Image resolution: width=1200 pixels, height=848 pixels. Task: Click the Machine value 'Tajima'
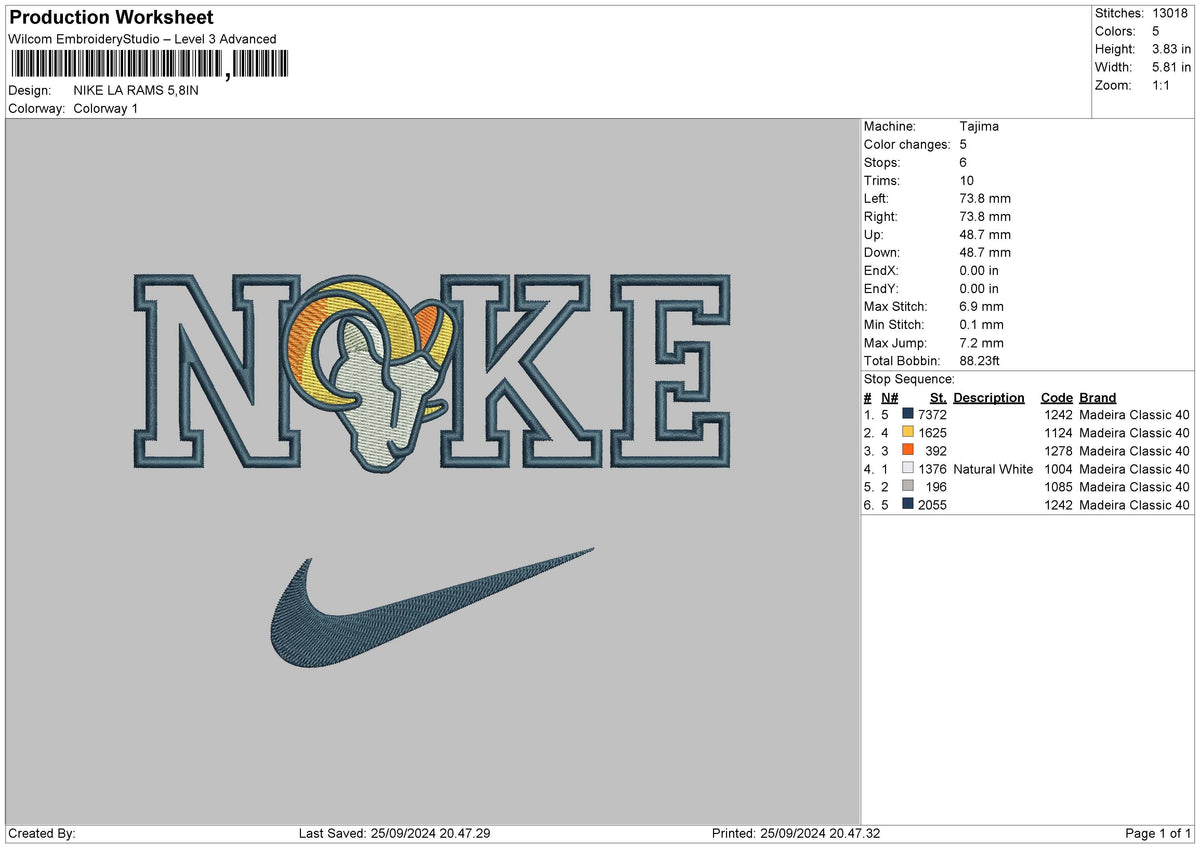[x=979, y=126]
